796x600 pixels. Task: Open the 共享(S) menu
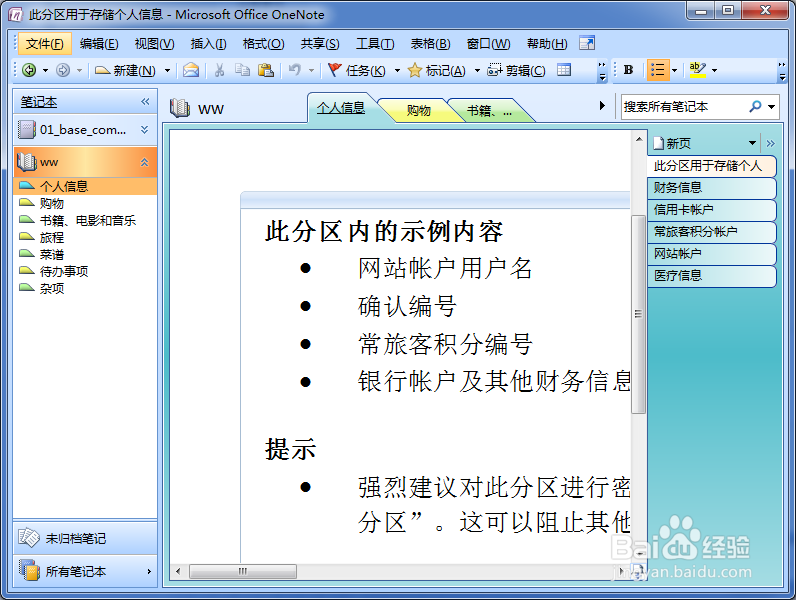(320, 44)
